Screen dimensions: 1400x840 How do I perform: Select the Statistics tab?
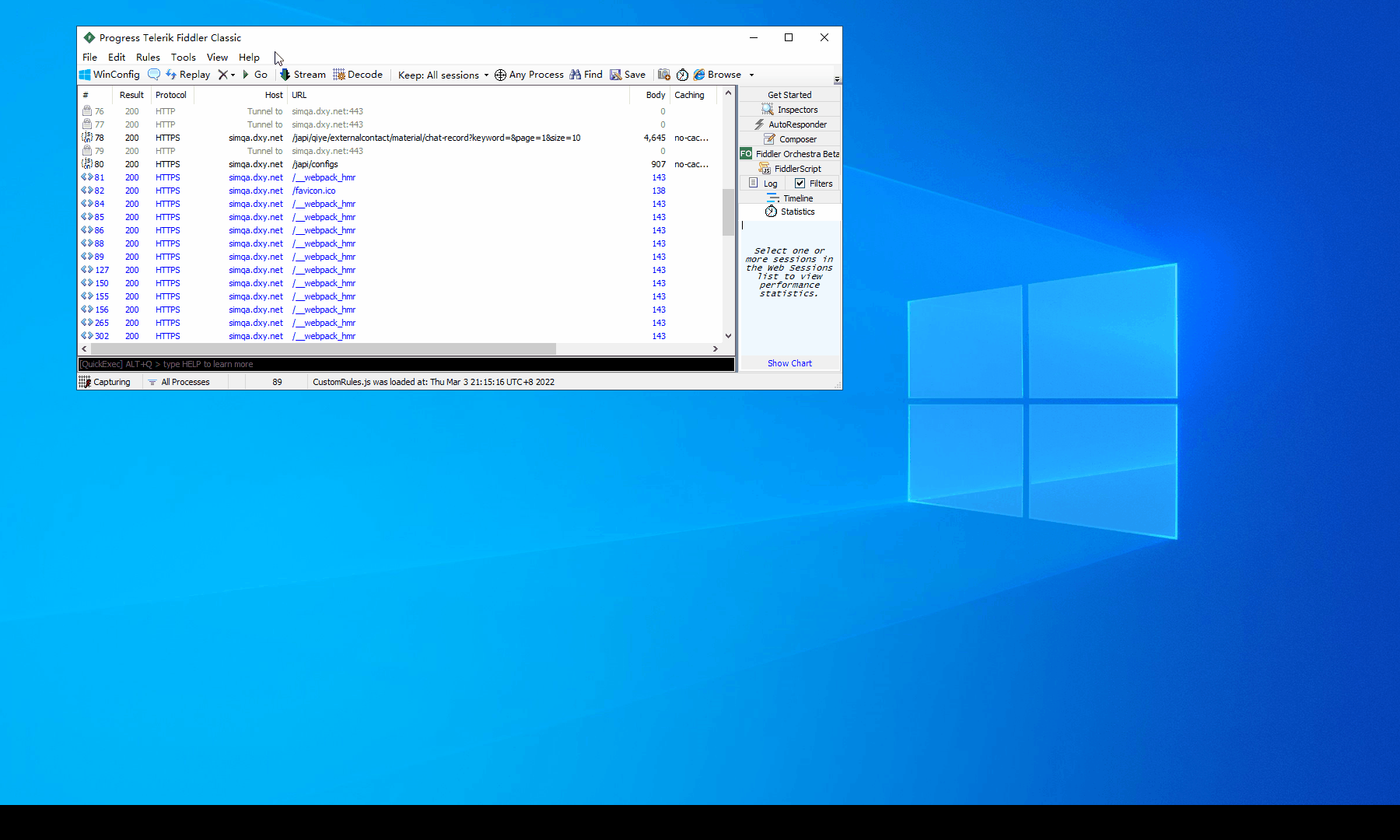pos(789,212)
